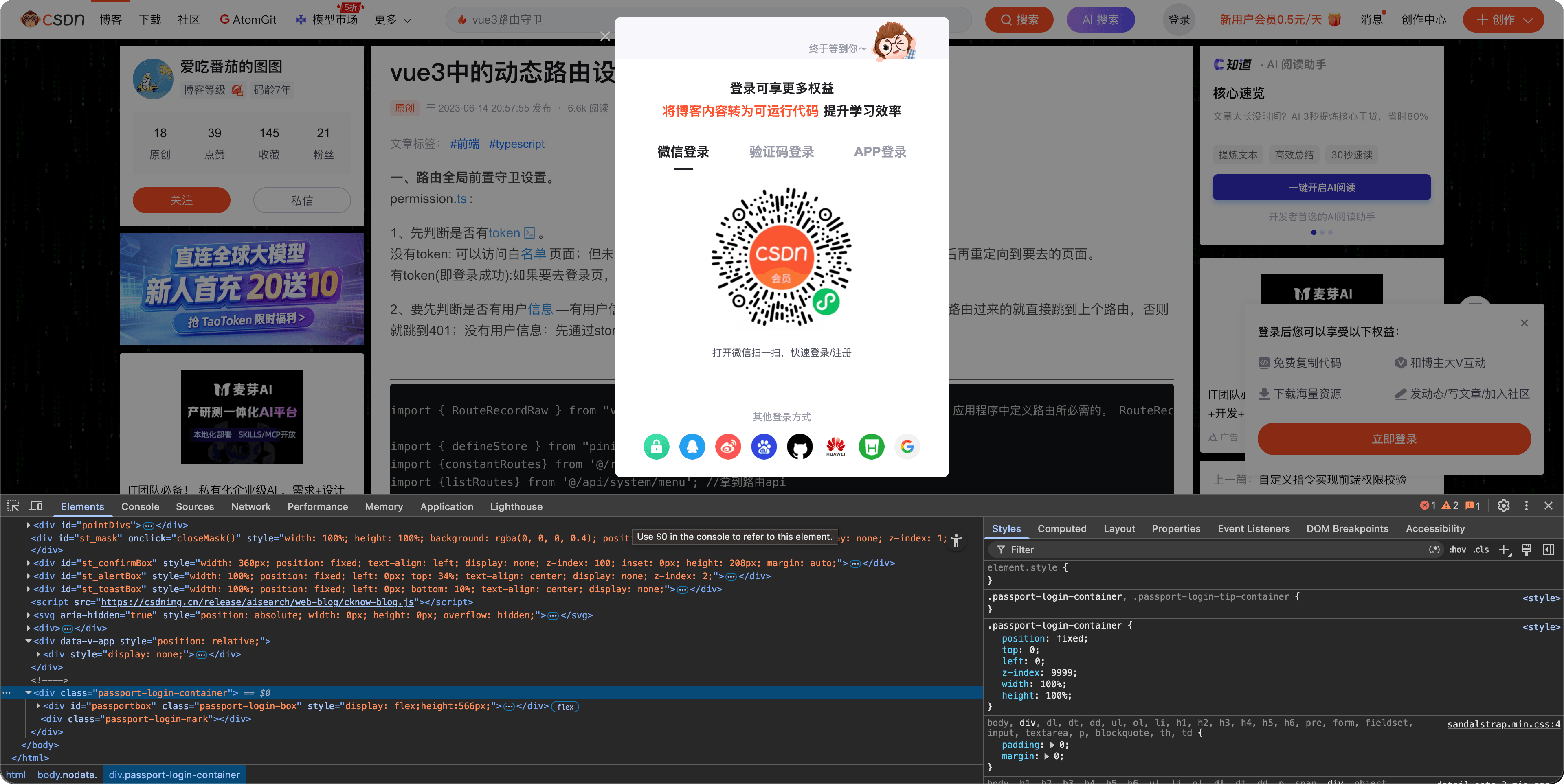Show the computed styles sidebar icon

pos(1549,550)
